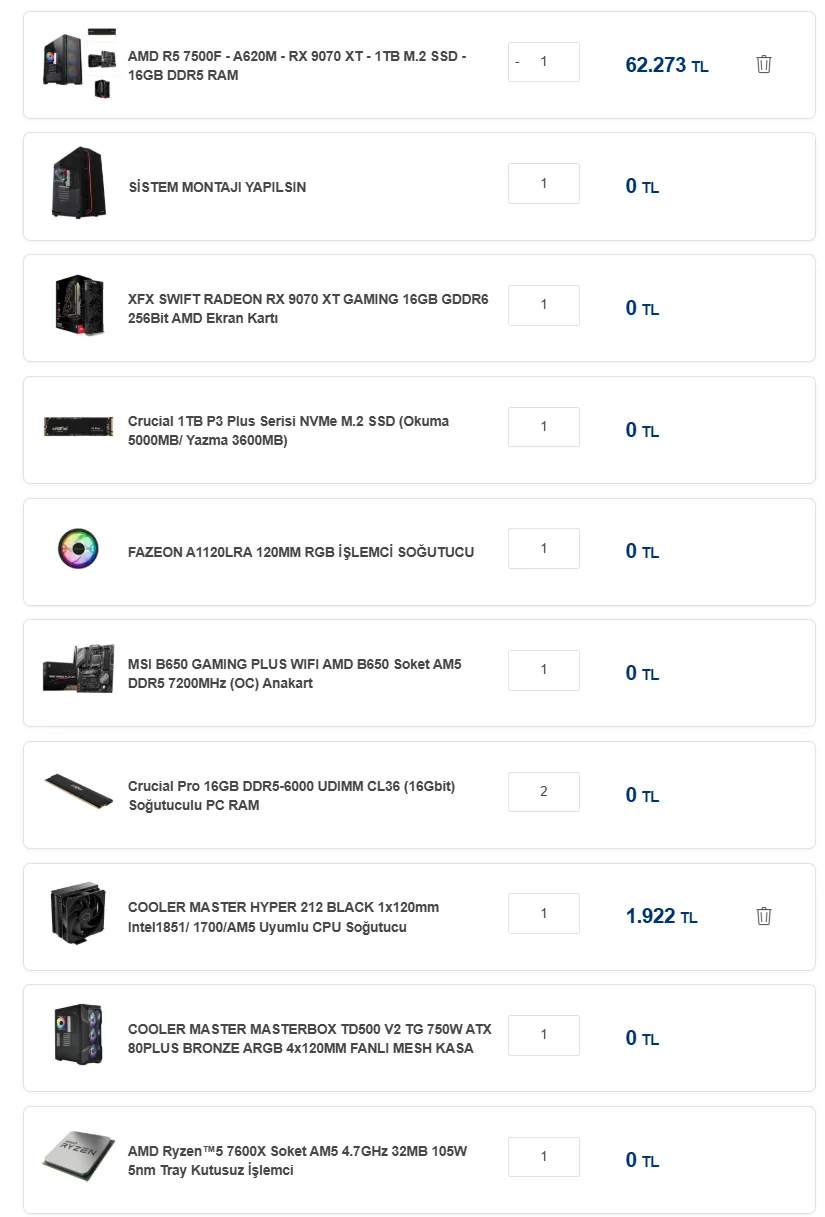
Task: Open the Crucial P3 Plus SSD thumbnail
Action: 78,427
